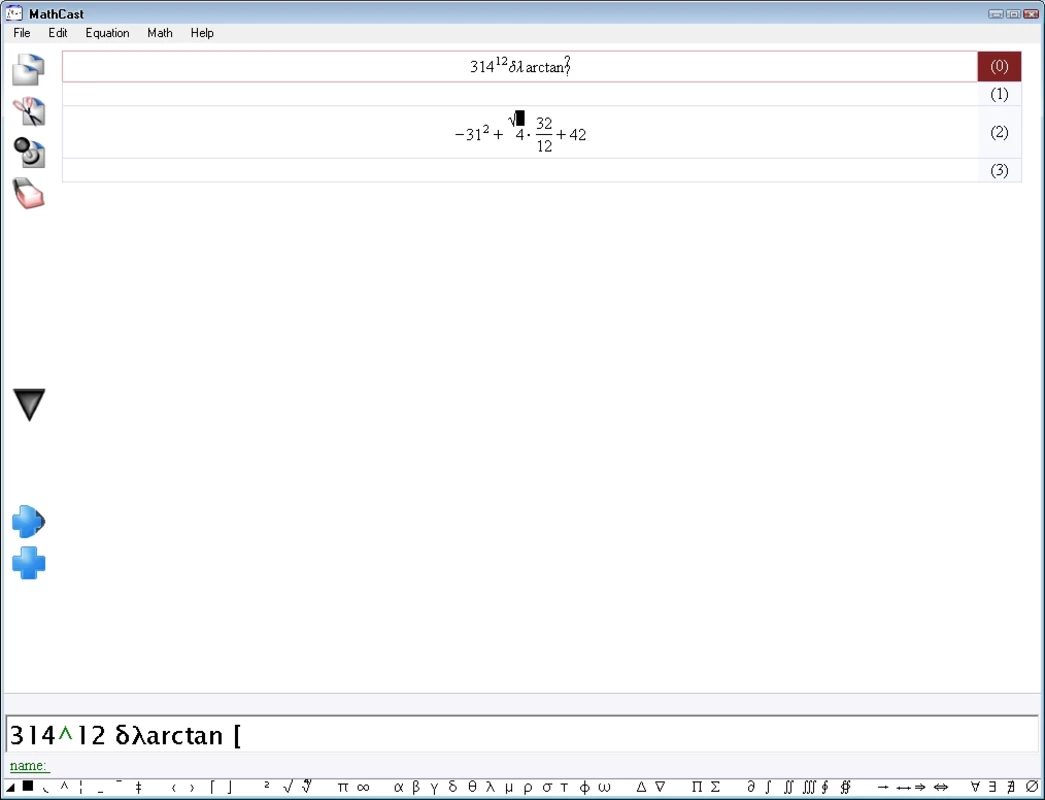The width and height of the screenshot is (1045, 800).
Task: Open the Math menu
Action: point(160,33)
